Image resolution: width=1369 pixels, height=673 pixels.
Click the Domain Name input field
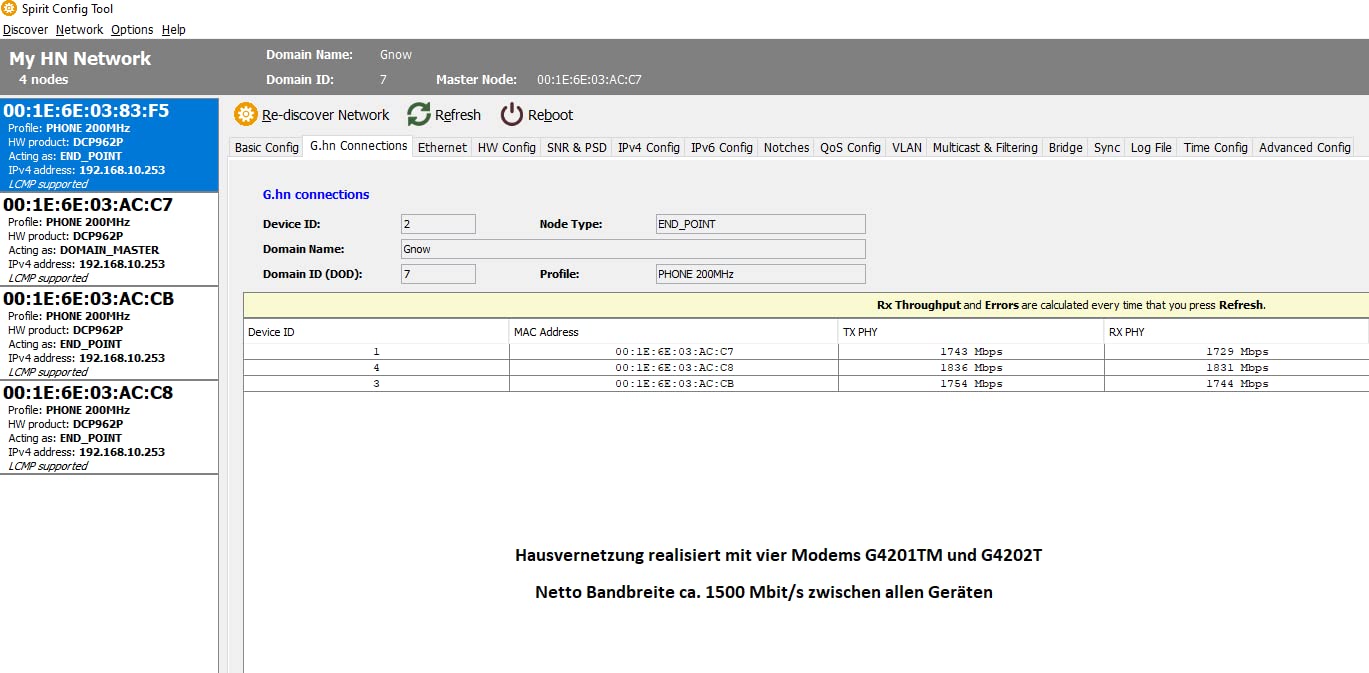pos(632,249)
